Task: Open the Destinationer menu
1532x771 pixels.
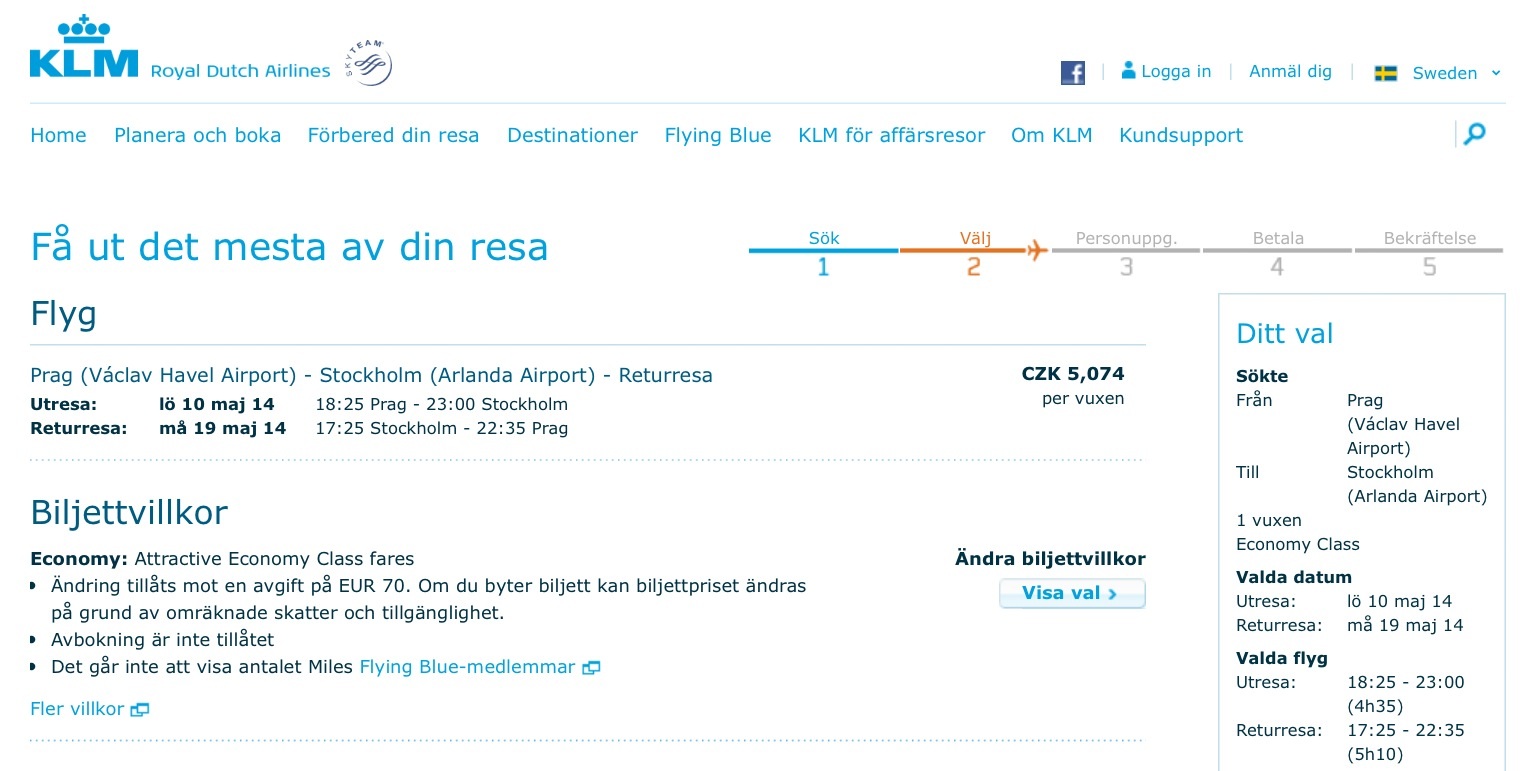Action: pyautogui.click(x=572, y=135)
